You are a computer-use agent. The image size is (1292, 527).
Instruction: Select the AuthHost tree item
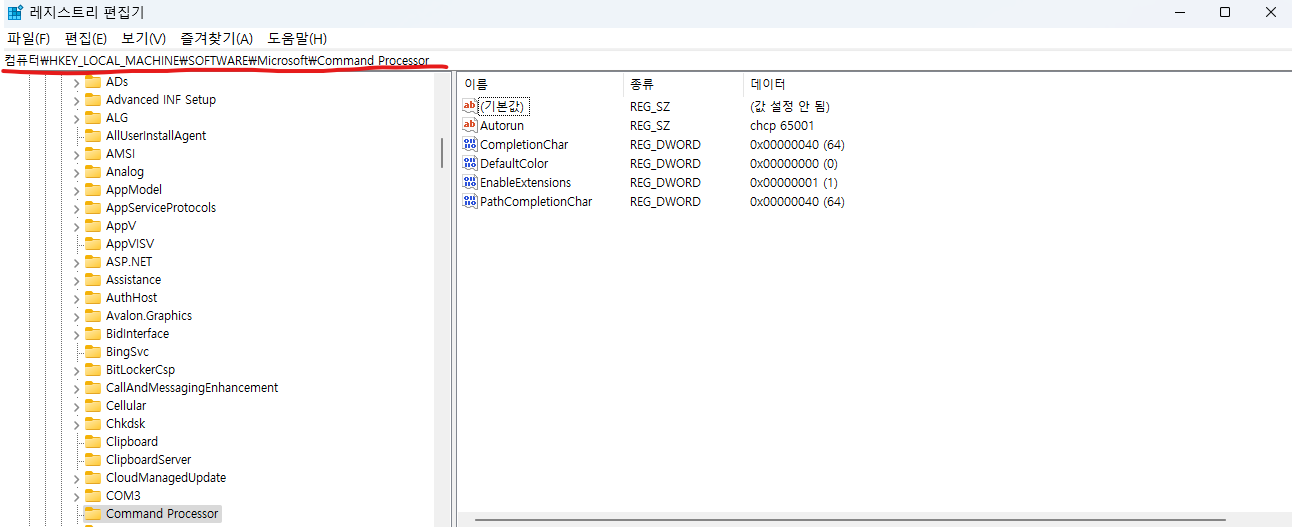(x=131, y=298)
